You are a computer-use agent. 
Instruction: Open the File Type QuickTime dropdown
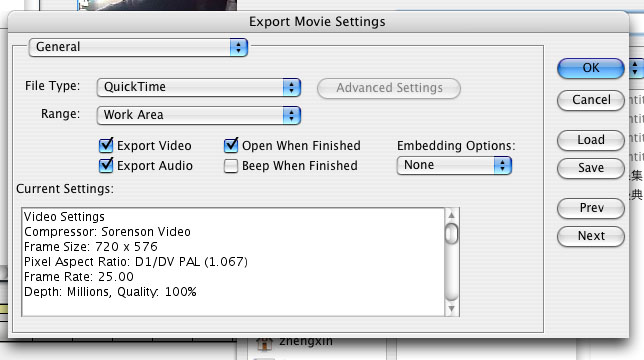pos(199,87)
